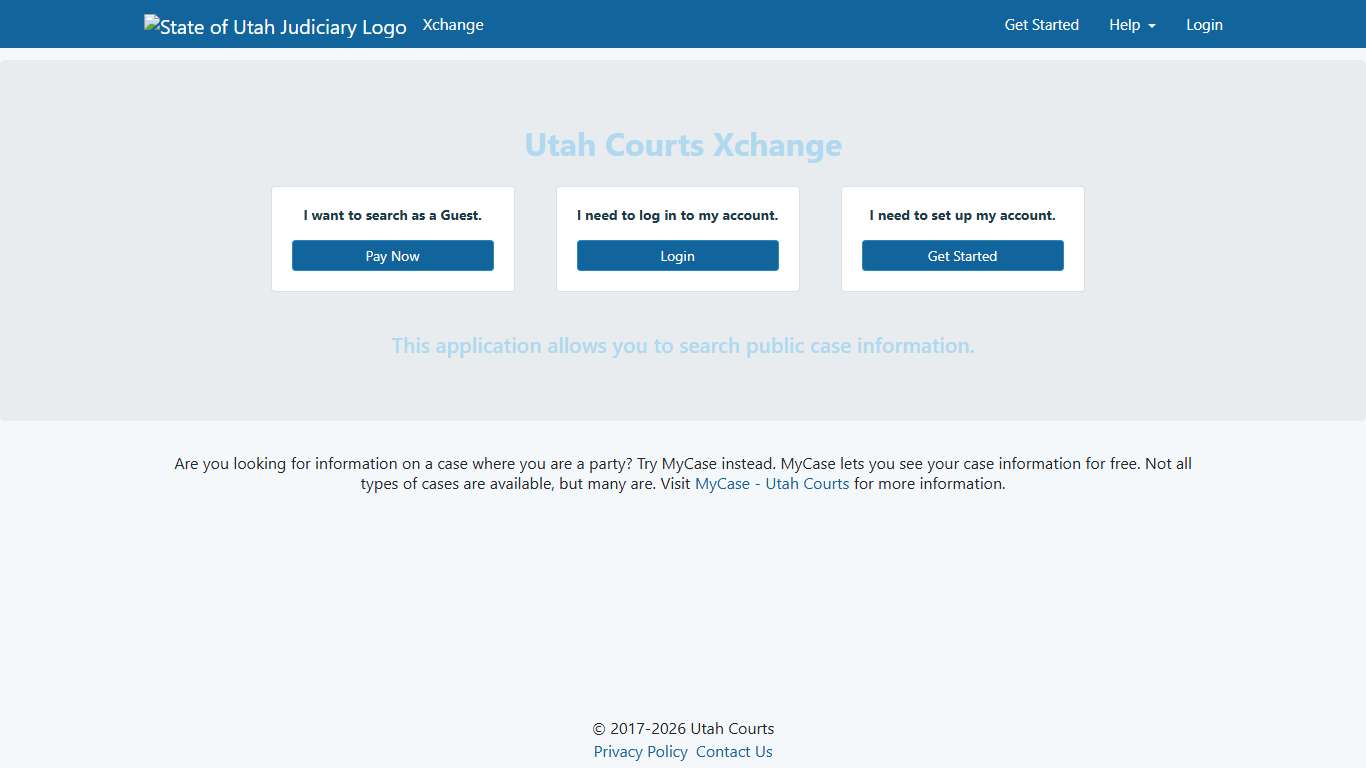This screenshot has width=1366, height=768.
Task: Open the Privacy Policy footer link
Action: click(640, 752)
